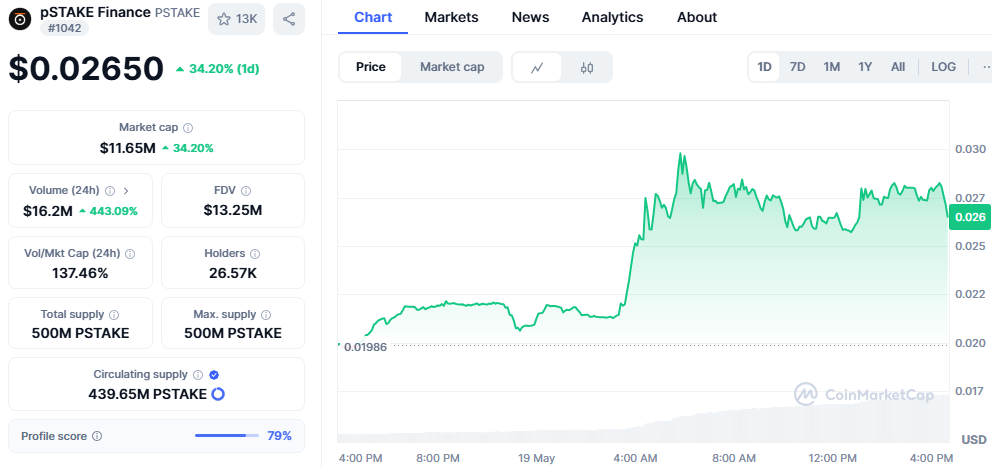Select the Price chart toggle
The height and width of the screenshot is (468, 992).
(x=371, y=67)
